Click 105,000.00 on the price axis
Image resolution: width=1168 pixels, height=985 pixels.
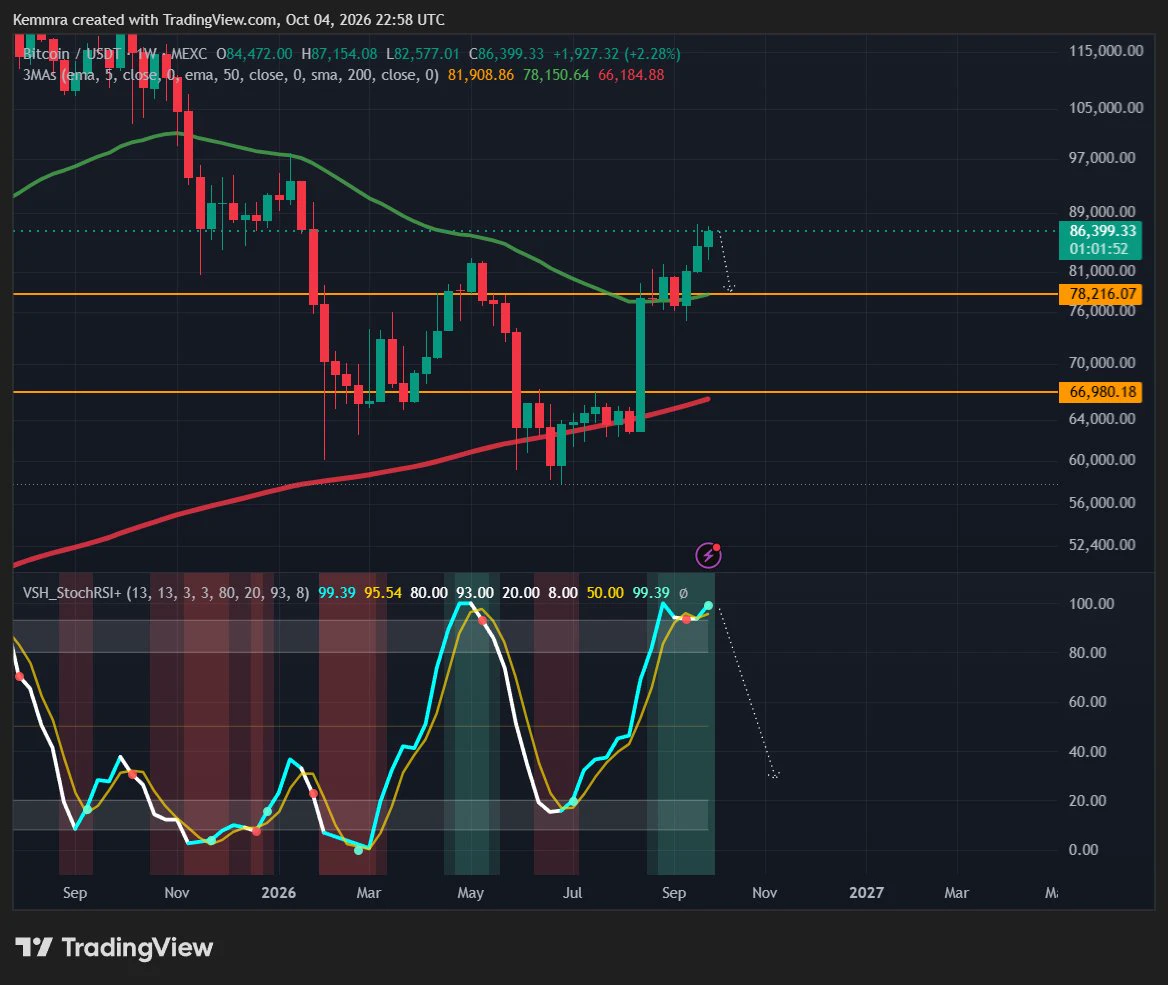[1105, 107]
